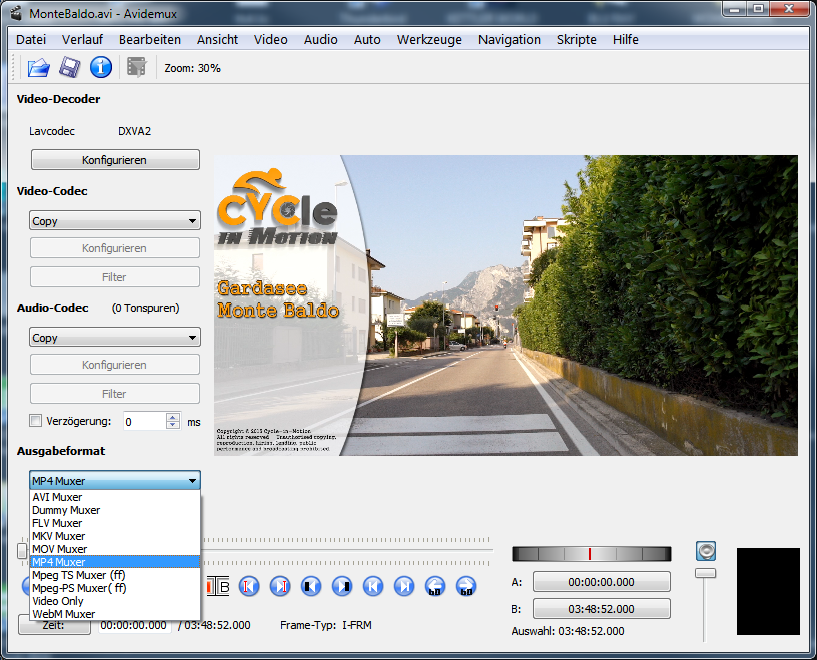817x660 pixels.
Task: Choose Video Only output format
Action: (x=115, y=601)
